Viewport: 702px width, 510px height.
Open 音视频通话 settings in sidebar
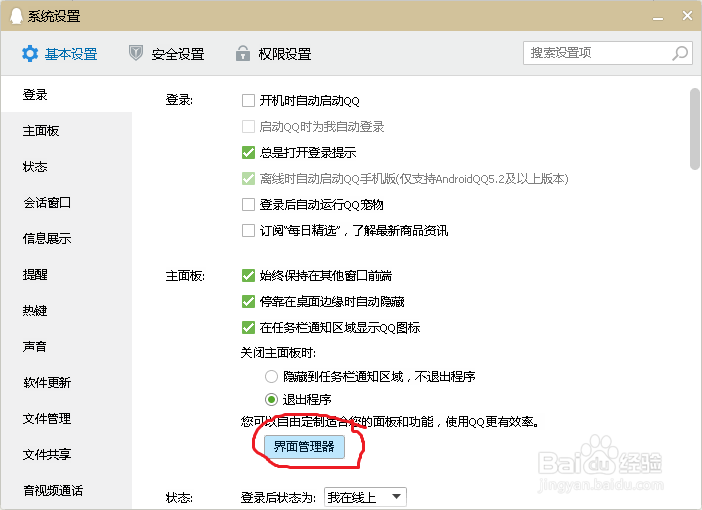pyautogui.click(x=67, y=491)
